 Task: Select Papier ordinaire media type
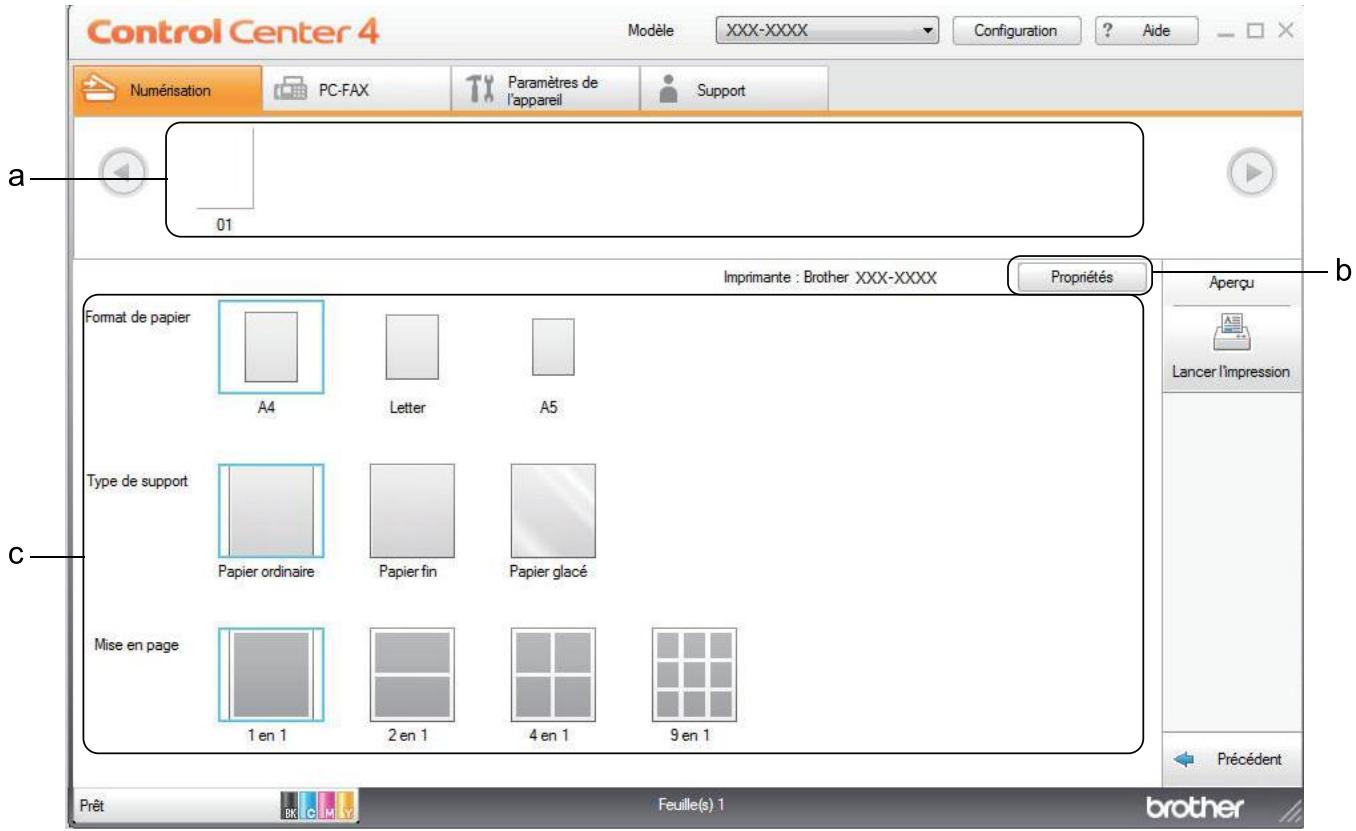click(271, 510)
